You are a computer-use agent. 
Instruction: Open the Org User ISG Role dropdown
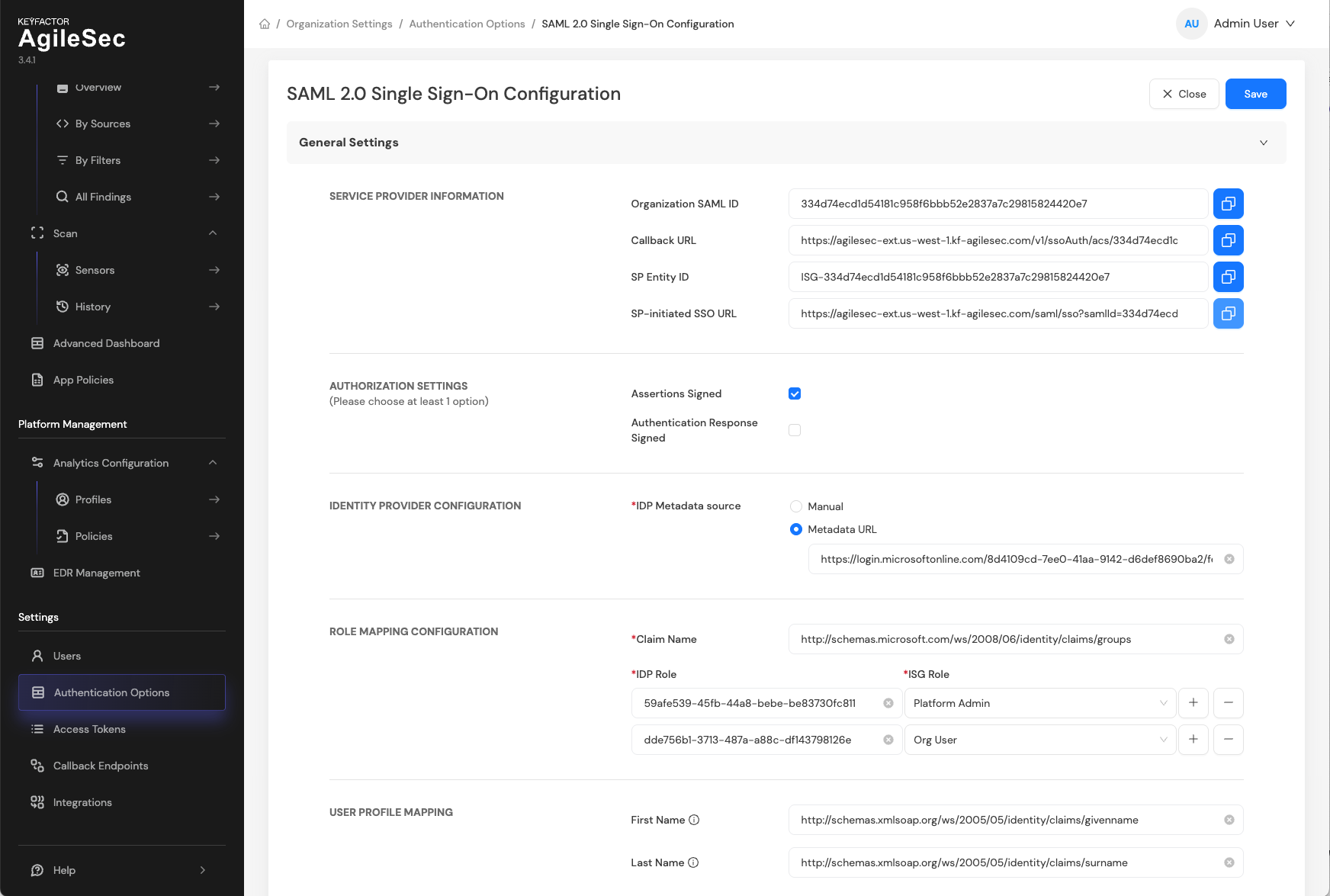click(1040, 740)
